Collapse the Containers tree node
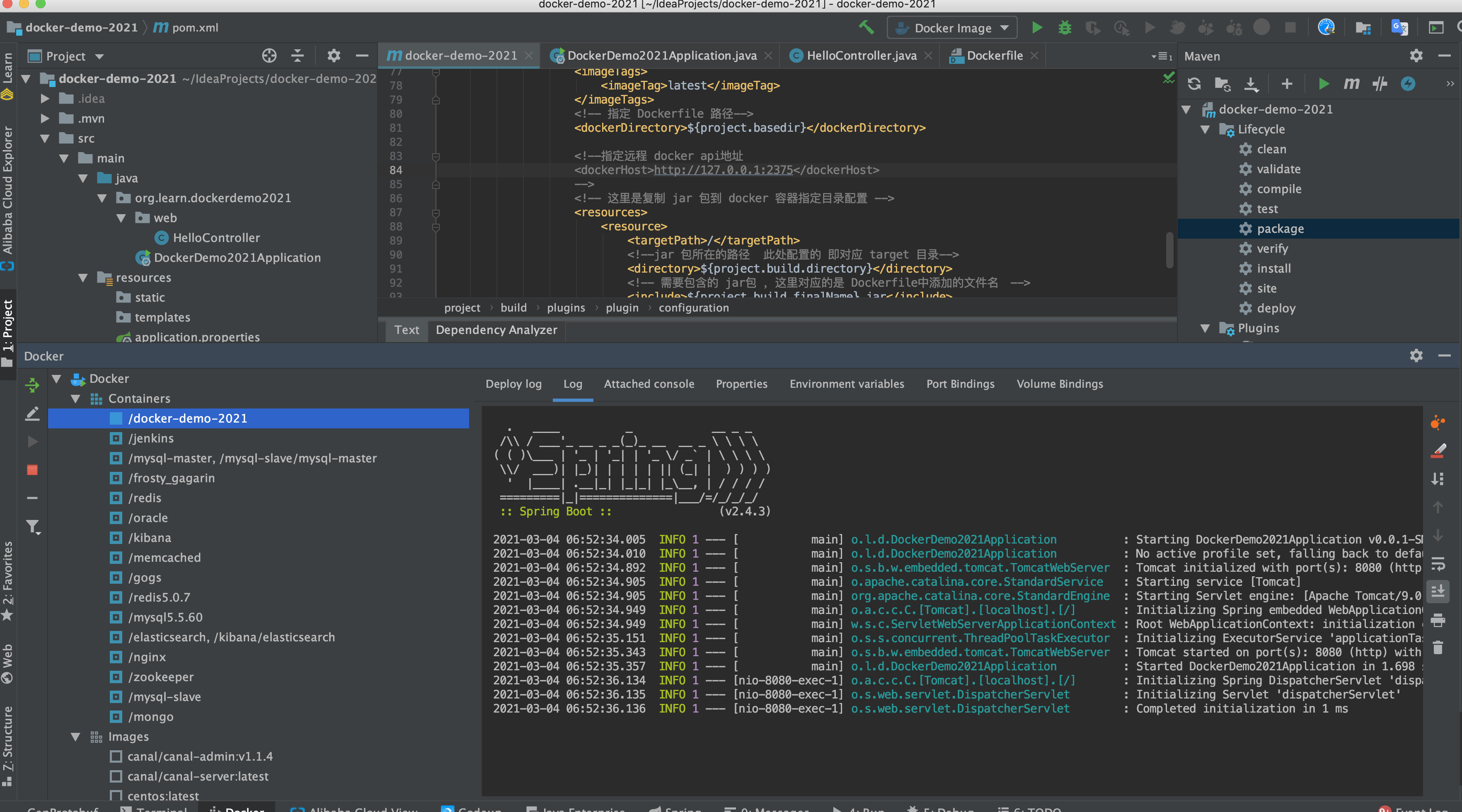The width and height of the screenshot is (1462, 812). [x=75, y=399]
